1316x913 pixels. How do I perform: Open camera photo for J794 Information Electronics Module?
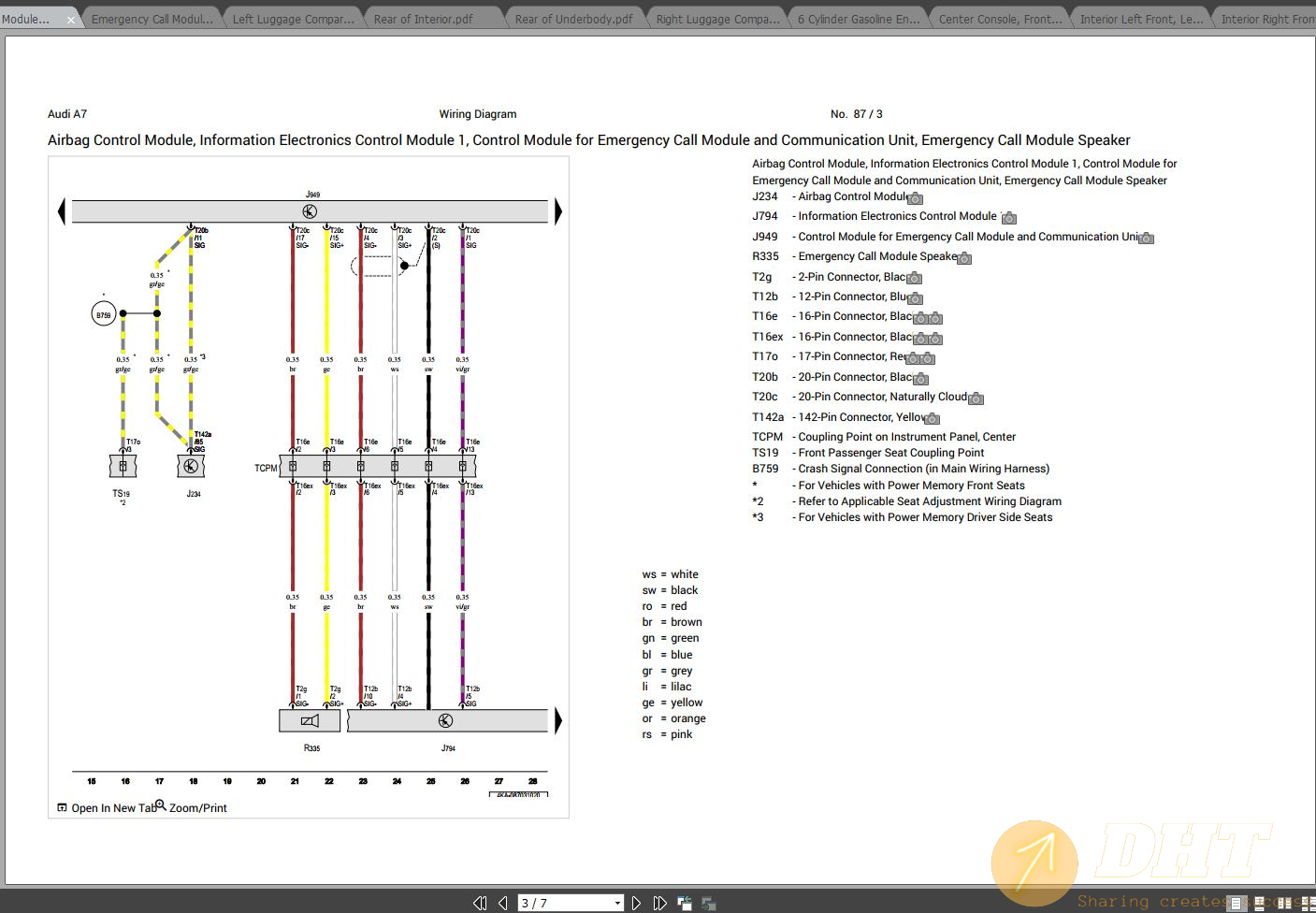[1008, 218]
